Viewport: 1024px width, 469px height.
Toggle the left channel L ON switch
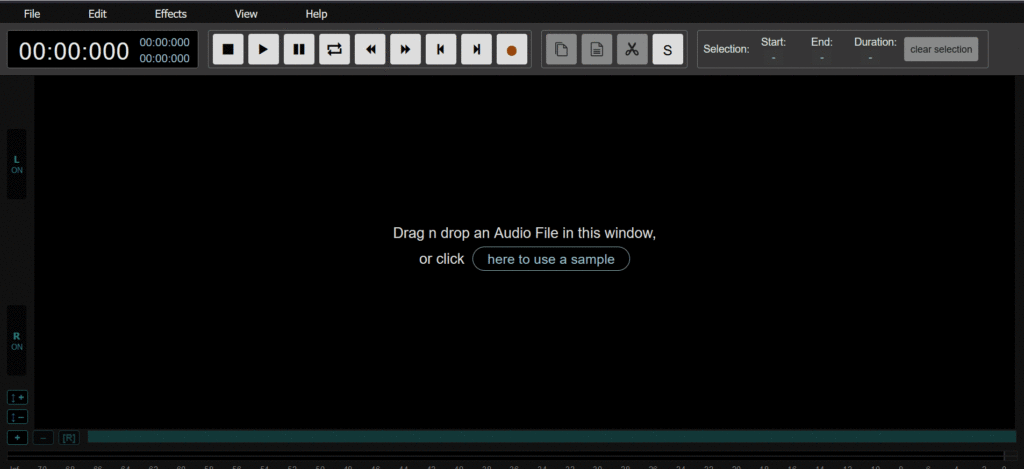click(17, 164)
